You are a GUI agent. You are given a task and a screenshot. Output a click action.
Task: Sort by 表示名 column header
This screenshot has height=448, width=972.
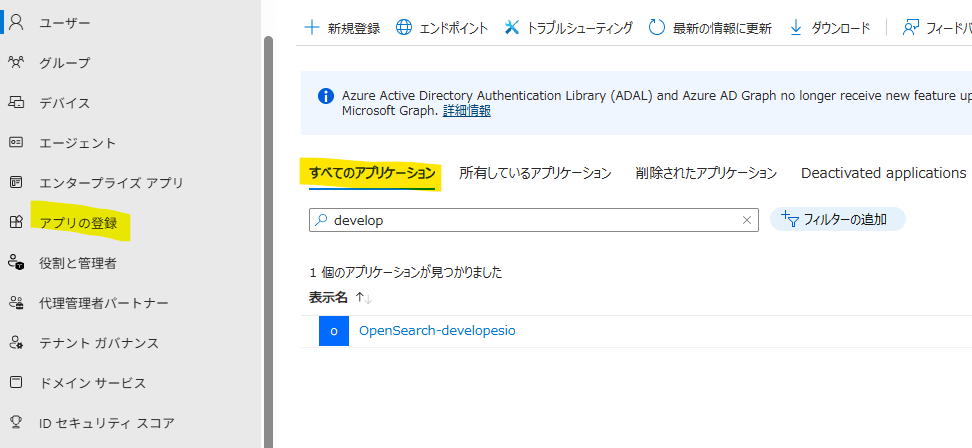pos(329,298)
